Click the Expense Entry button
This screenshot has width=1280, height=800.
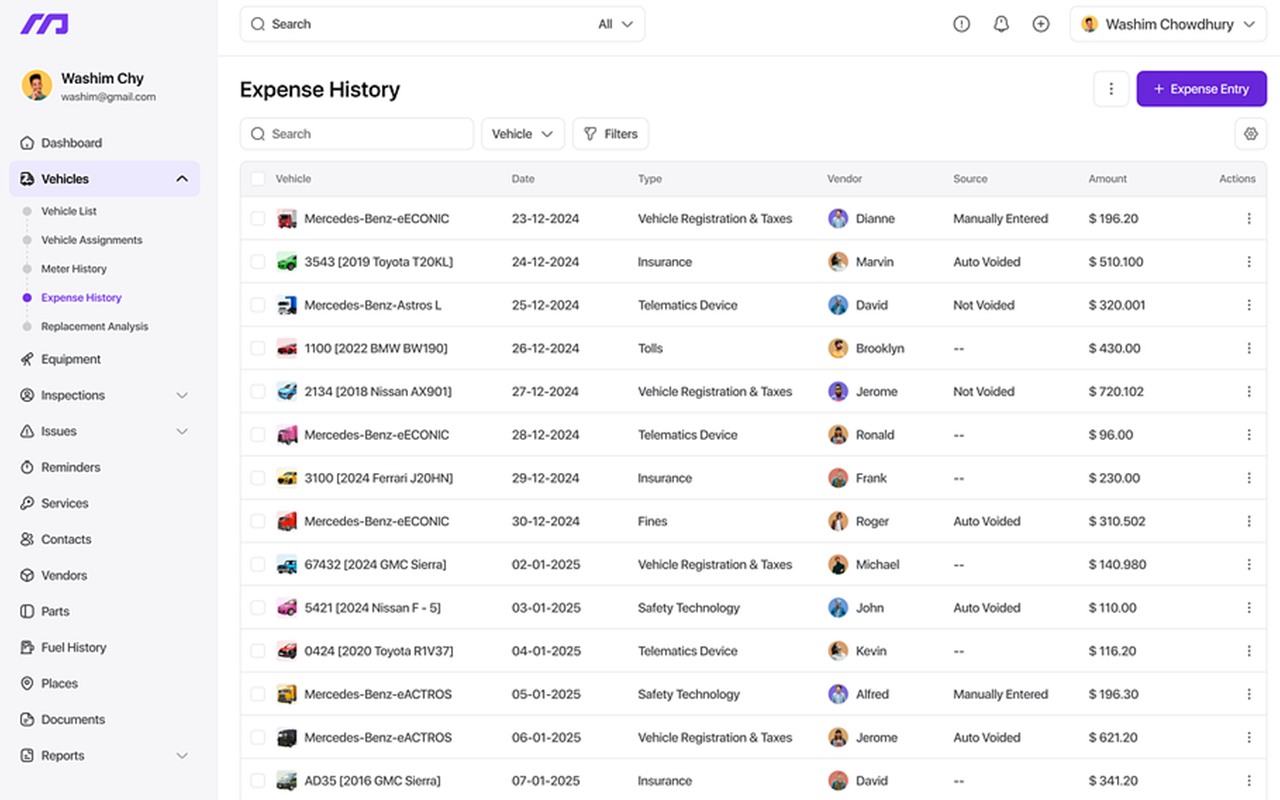1201,89
